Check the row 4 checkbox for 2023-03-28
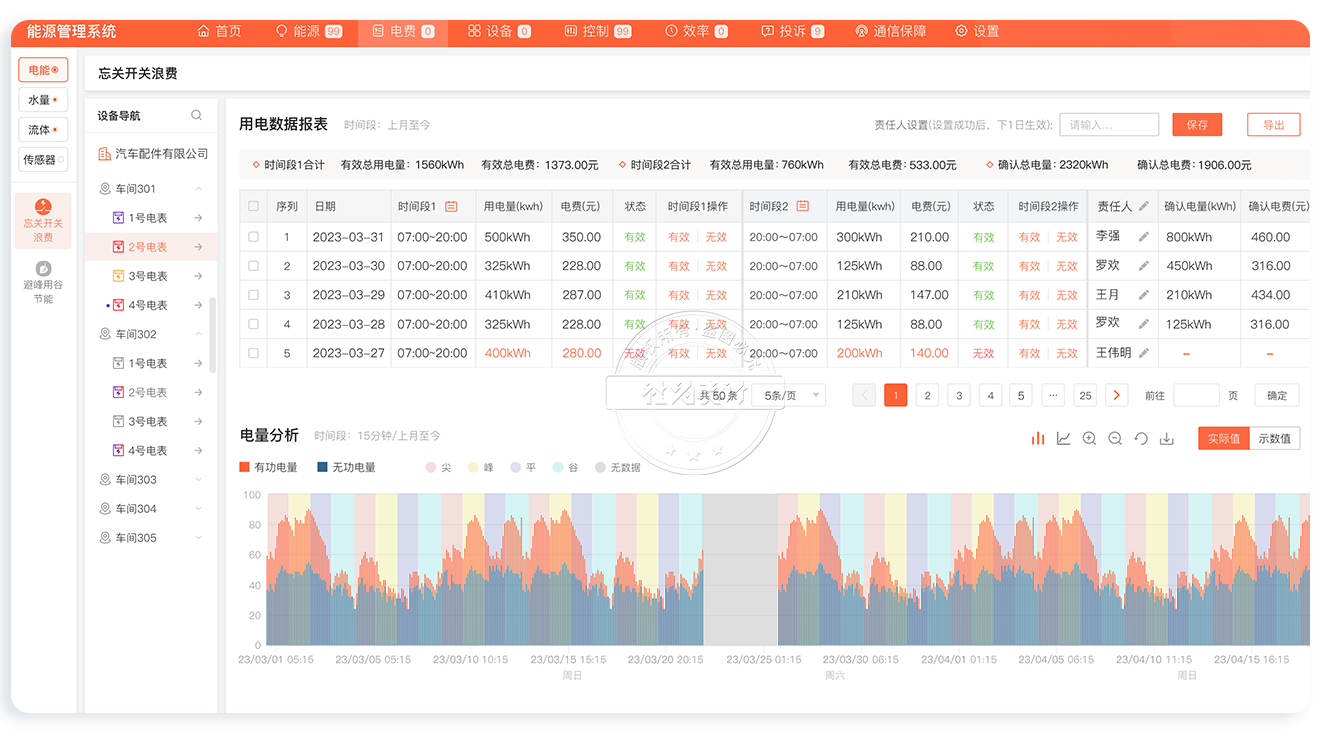This screenshot has width=1320, height=733. (x=253, y=324)
